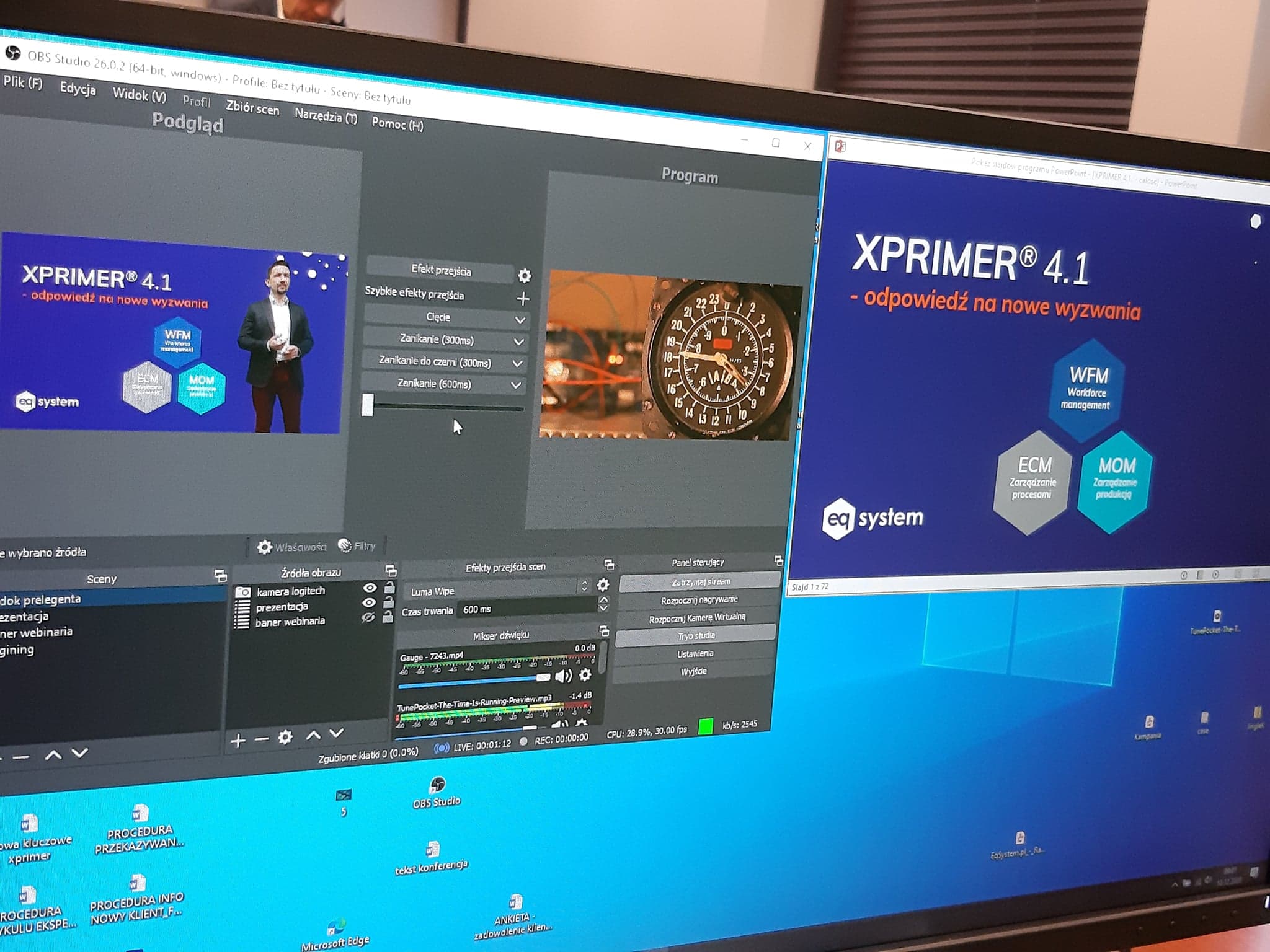Open Ustawienia in the control panel

point(695,653)
